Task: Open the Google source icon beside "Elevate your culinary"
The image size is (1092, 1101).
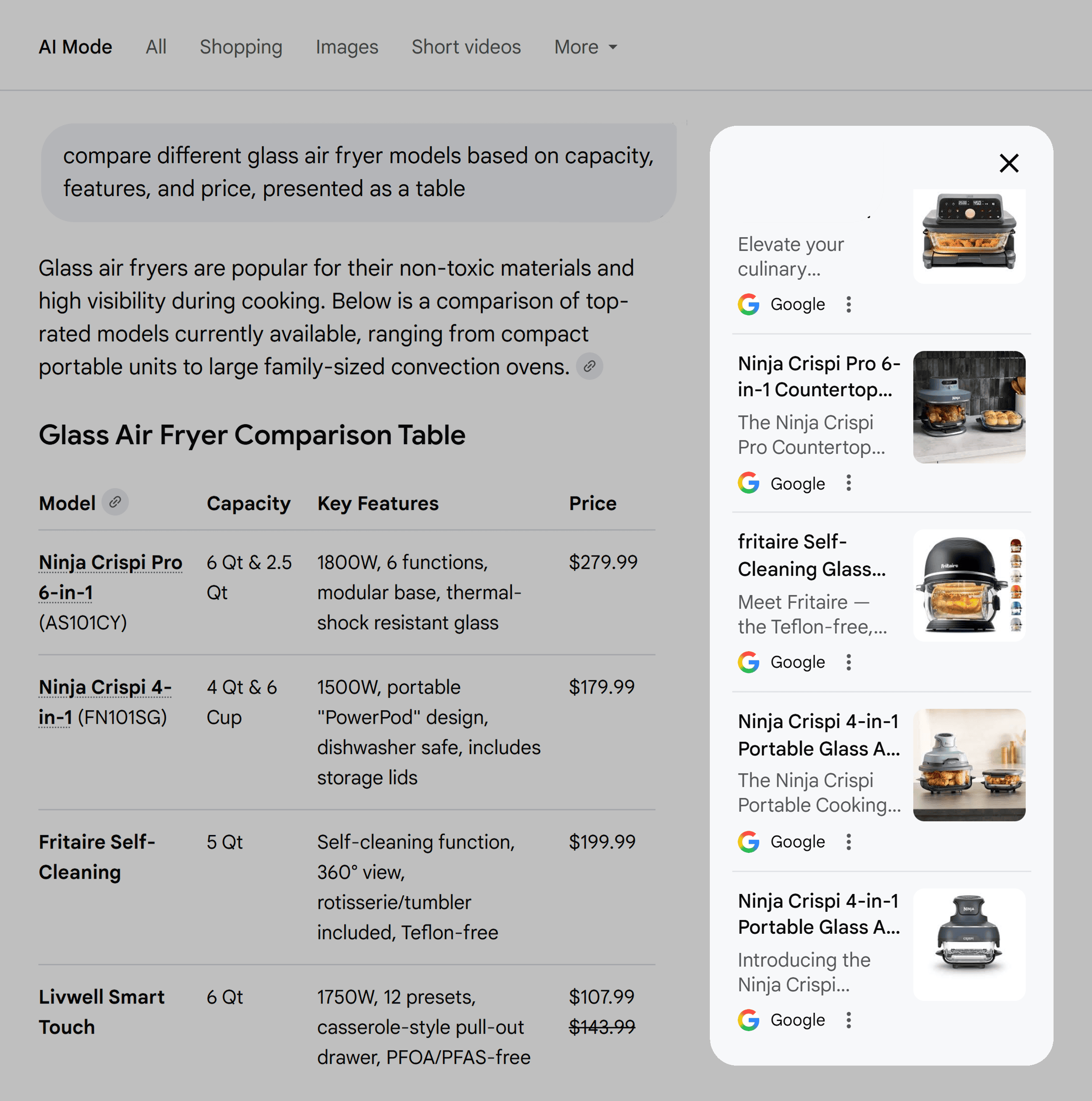Action: click(748, 304)
